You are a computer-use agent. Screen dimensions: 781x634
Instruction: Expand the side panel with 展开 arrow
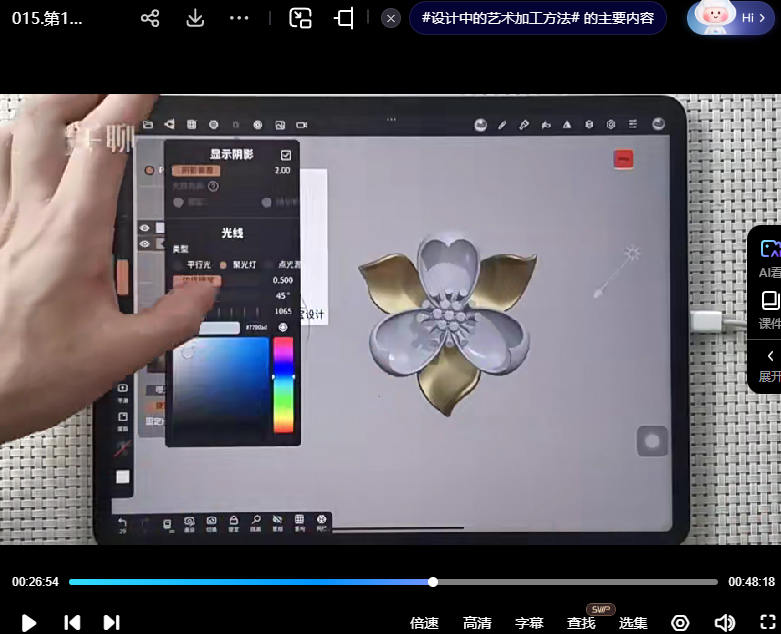click(768, 364)
